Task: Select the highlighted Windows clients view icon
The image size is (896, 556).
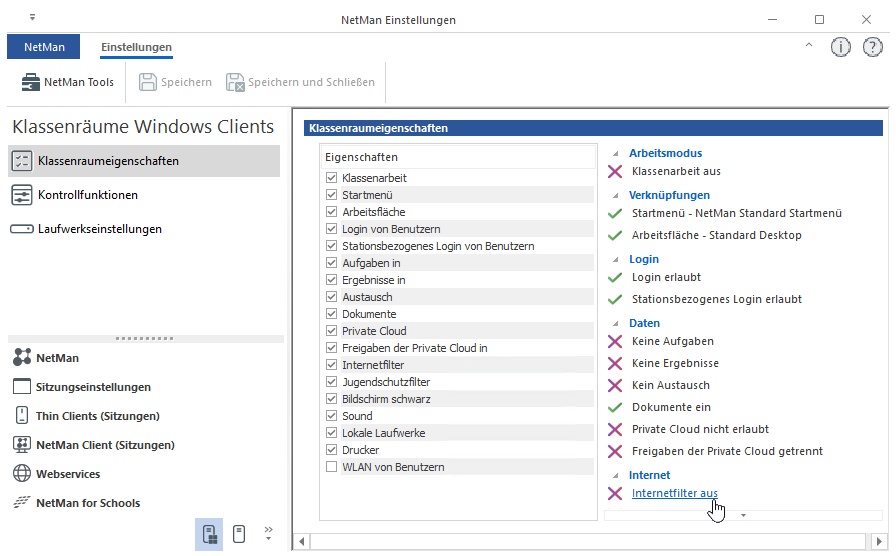Action: [x=209, y=534]
